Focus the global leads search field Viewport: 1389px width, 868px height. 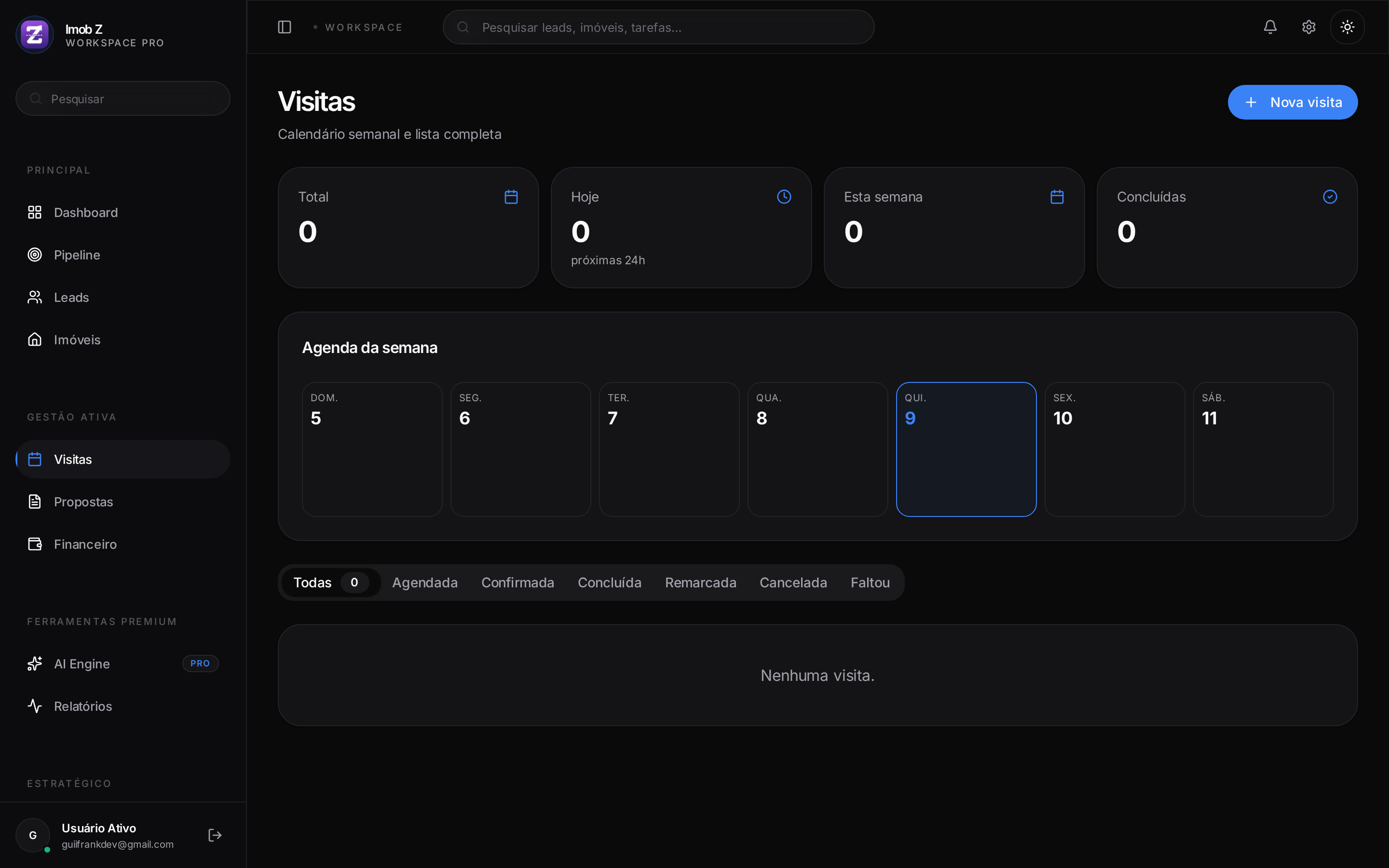click(x=658, y=27)
